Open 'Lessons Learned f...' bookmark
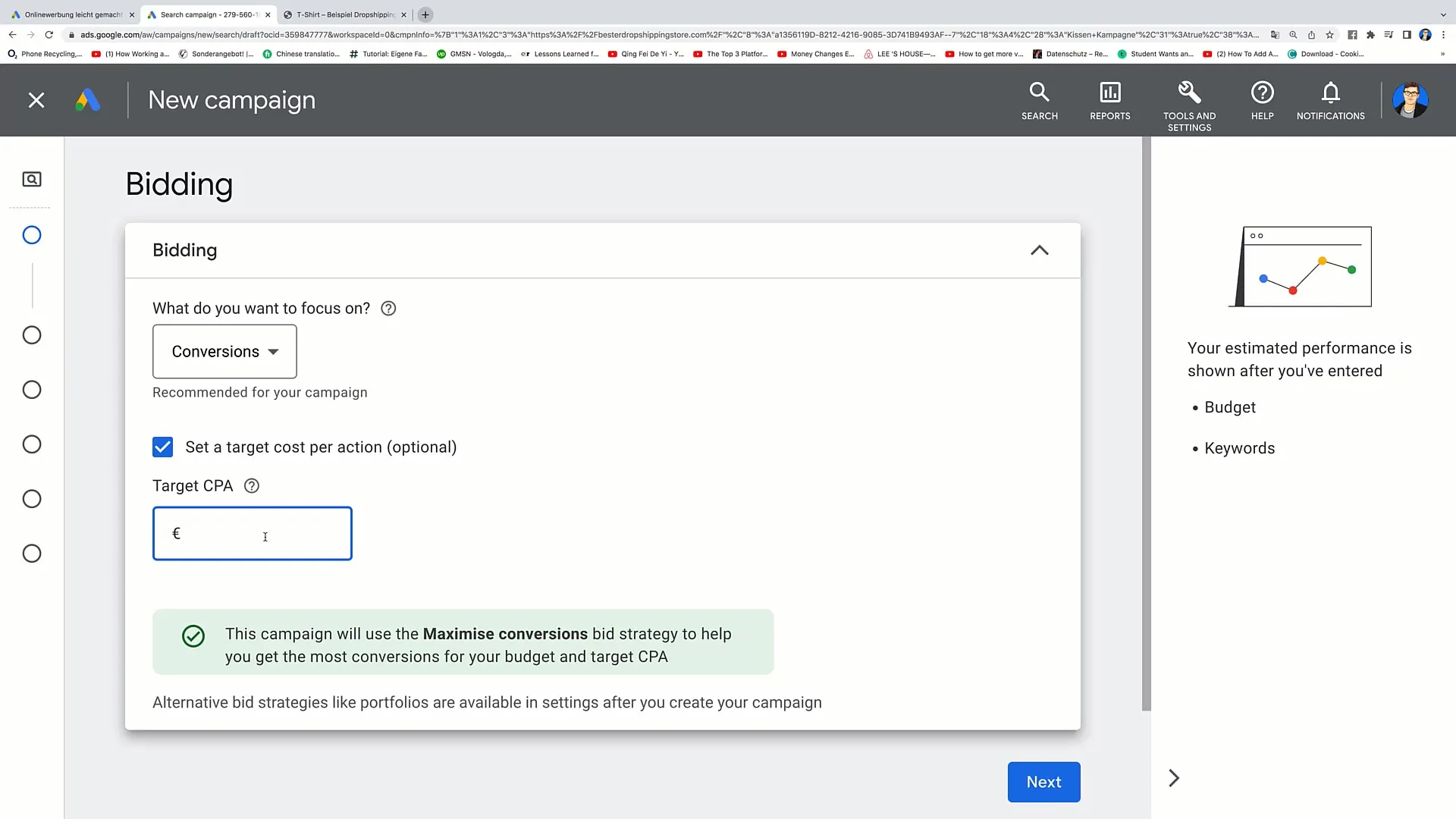The width and height of the screenshot is (1456, 819). click(x=560, y=54)
